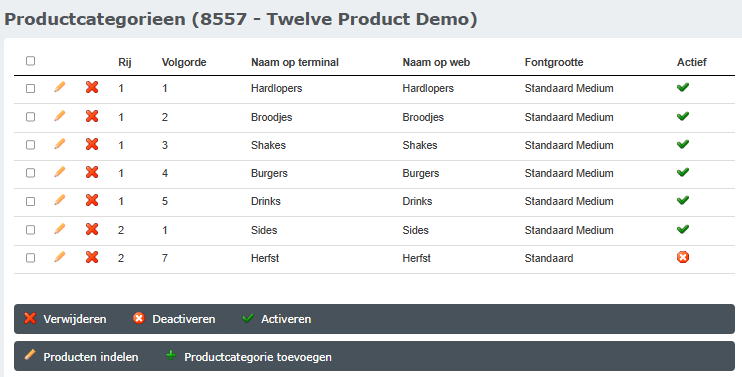The image size is (742, 377).
Task: Delete the Sides category
Action: 92,229
